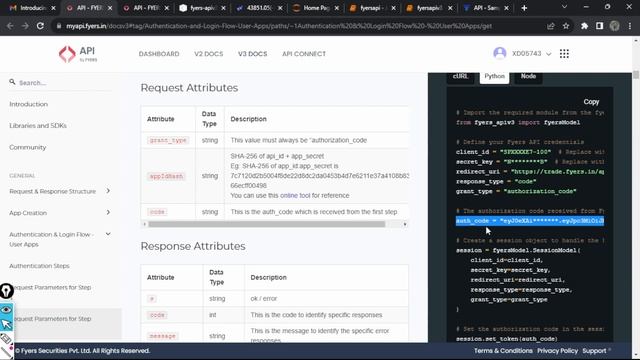The width and height of the screenshot is (640, 360).
Task: Open Privacy Policy footer link
Action: pos(558,351)
